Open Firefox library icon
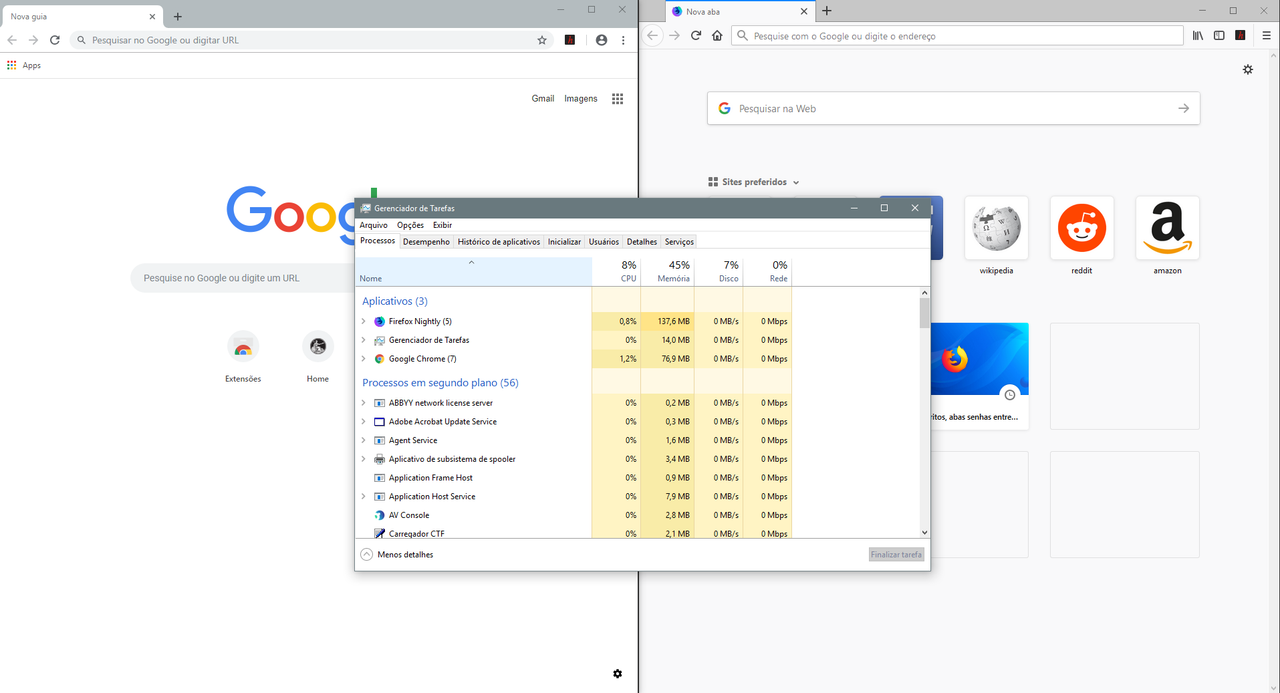 (x=1198, y=36)
